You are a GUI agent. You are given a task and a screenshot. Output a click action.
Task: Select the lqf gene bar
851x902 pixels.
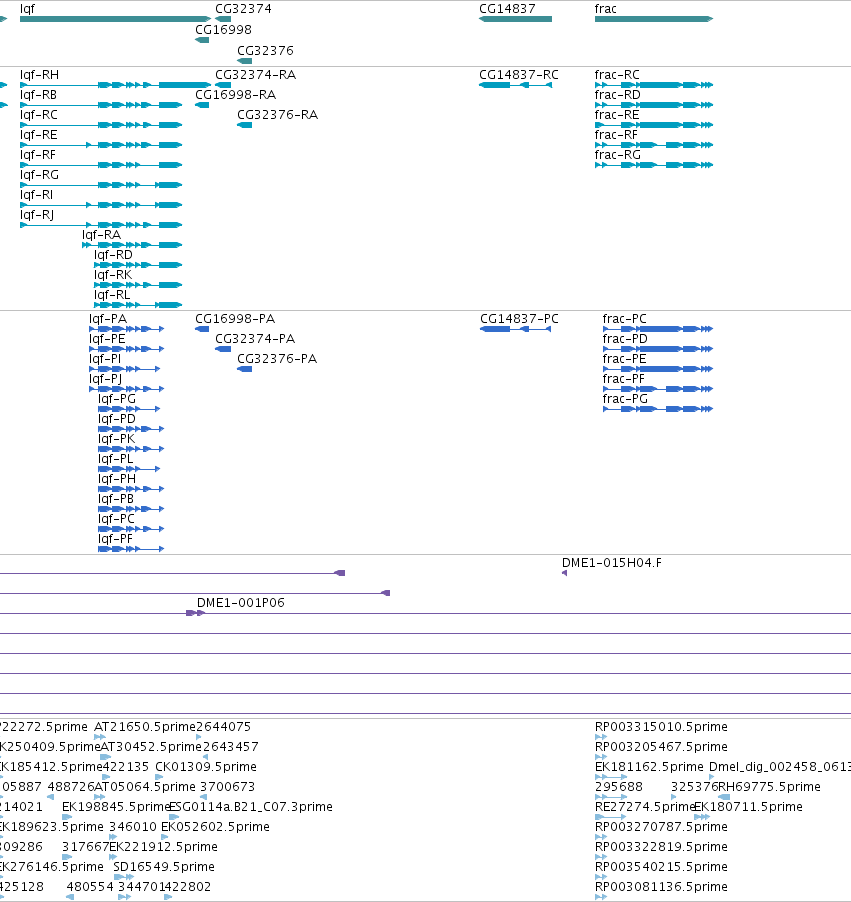click(x=115, y=19)
